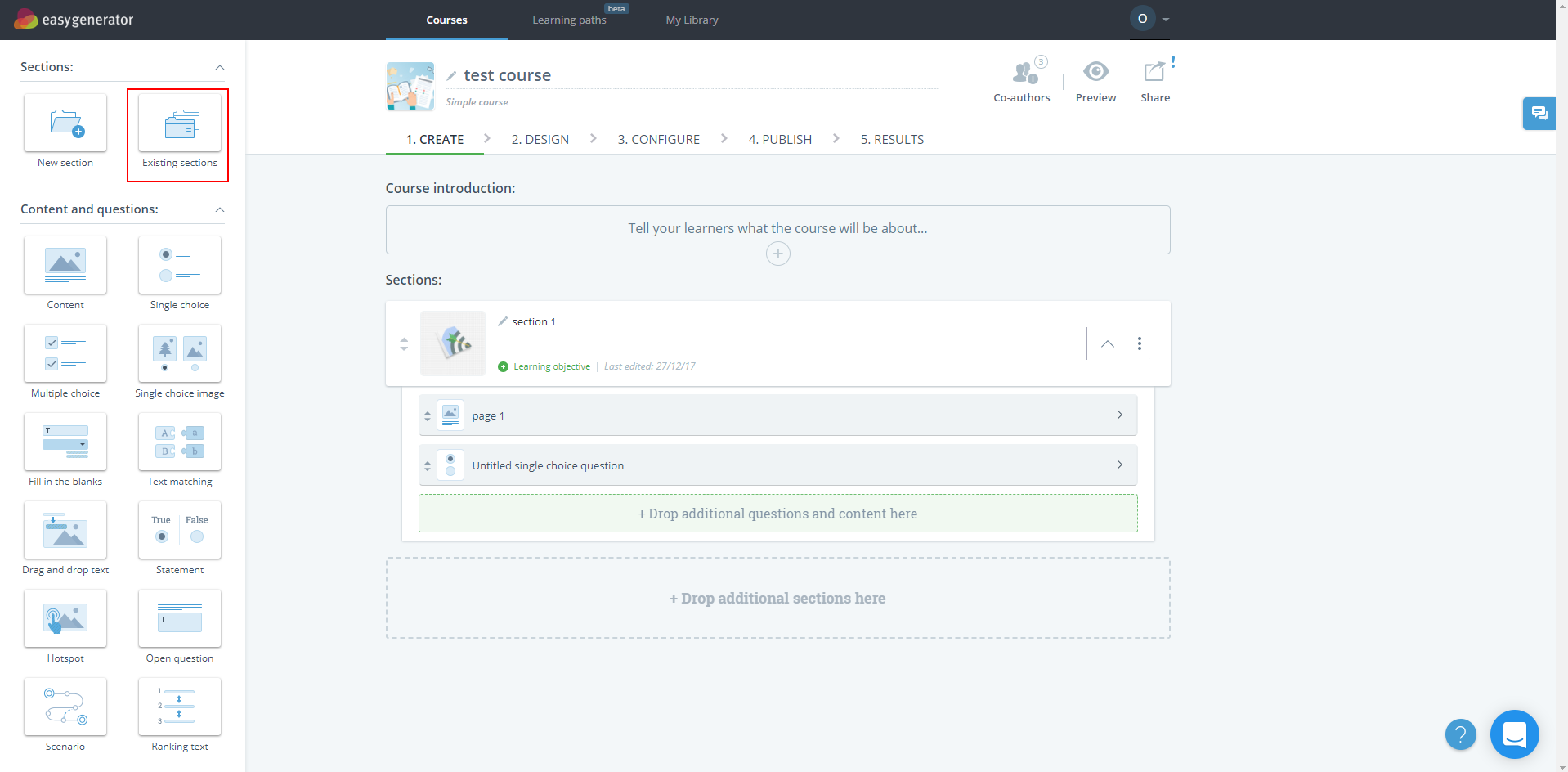
Task: Collapse the Sections sidebar panel
Action: coord(219,67)
